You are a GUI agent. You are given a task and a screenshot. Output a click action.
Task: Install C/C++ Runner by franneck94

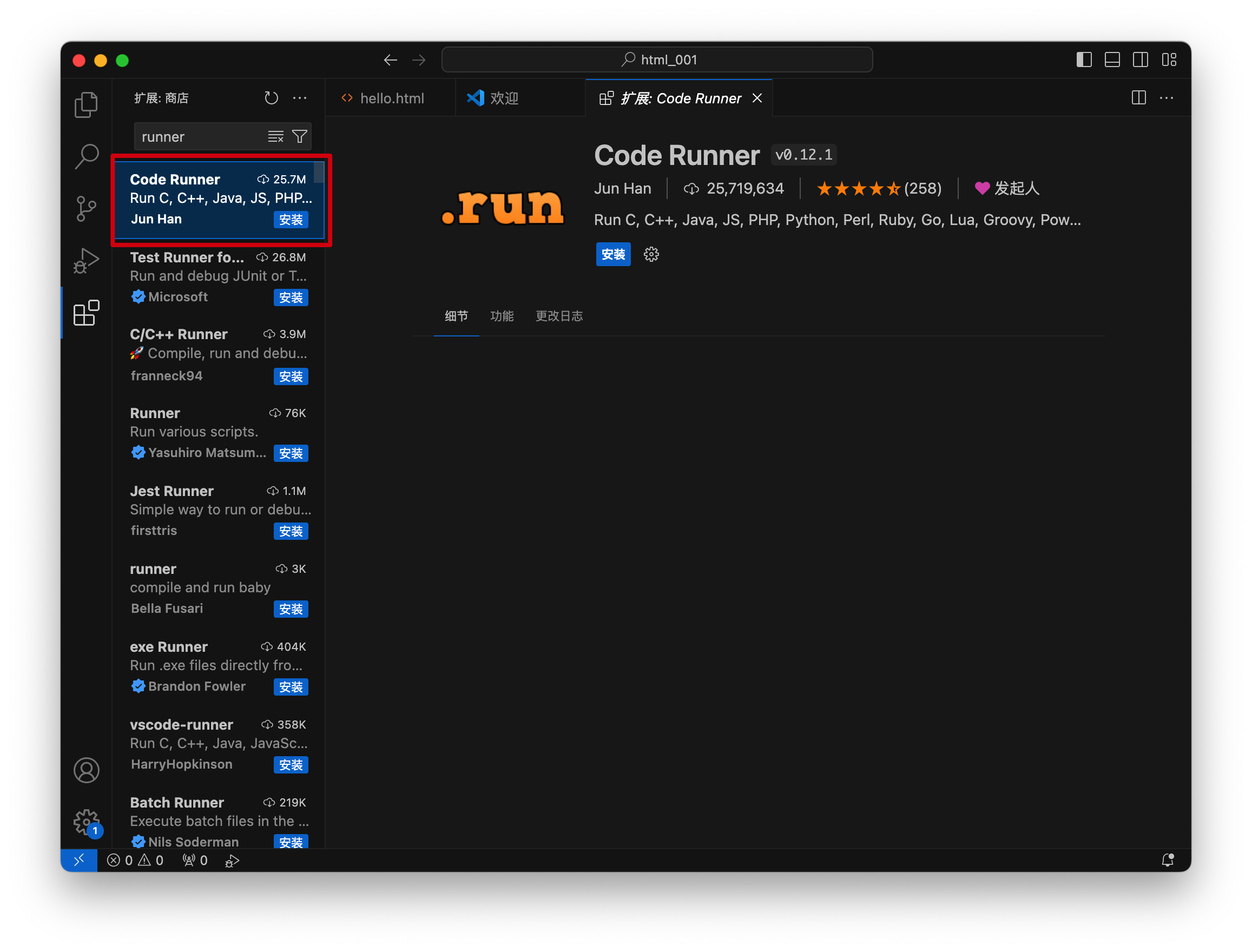291,377
